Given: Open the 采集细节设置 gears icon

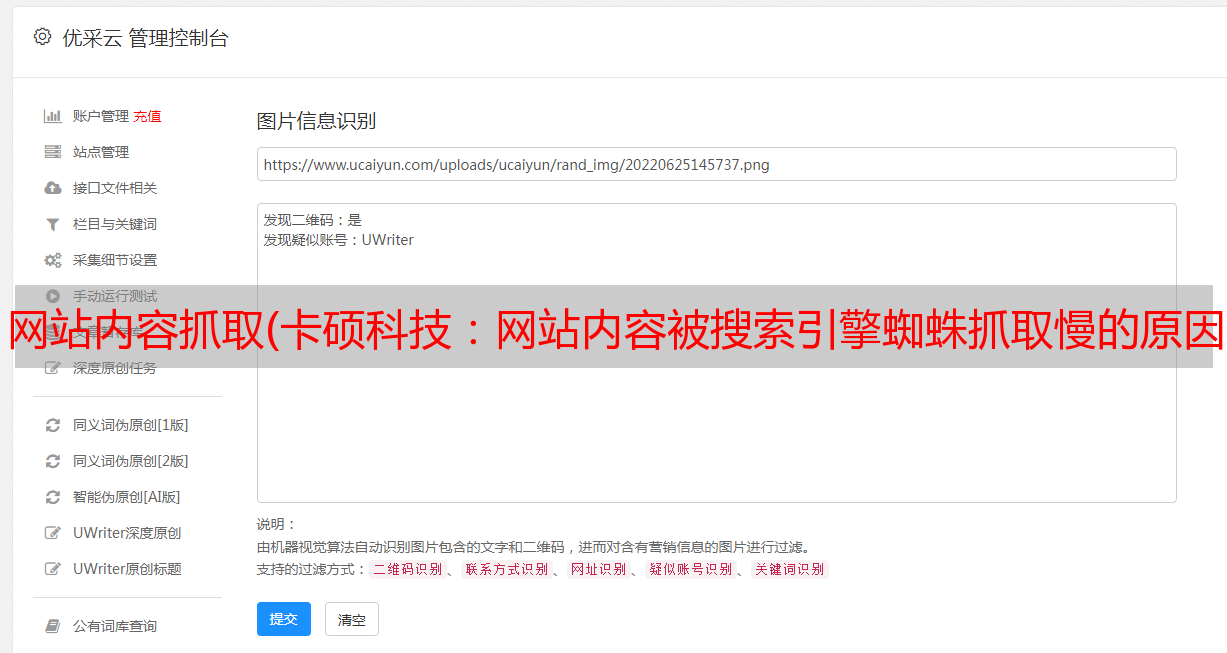Looking at the screenshot, I should coord(53,260).
